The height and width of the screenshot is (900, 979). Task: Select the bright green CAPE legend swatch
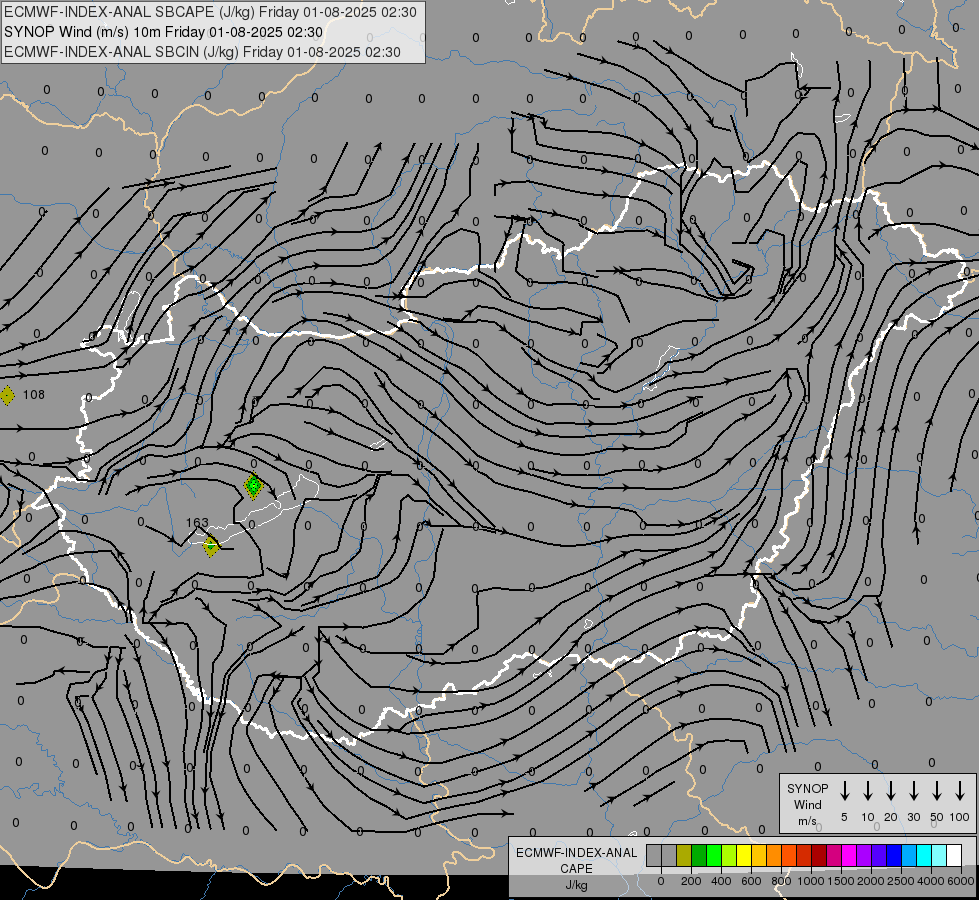[x=714, y=856]
